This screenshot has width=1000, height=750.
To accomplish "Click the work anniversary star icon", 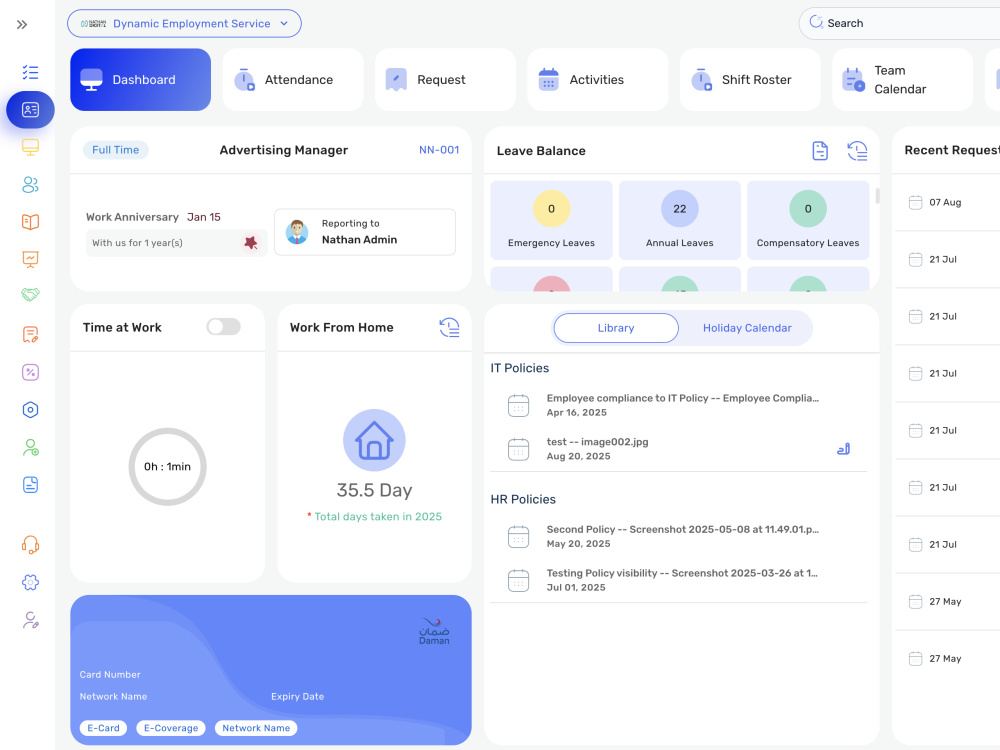I will pos(251,242).
